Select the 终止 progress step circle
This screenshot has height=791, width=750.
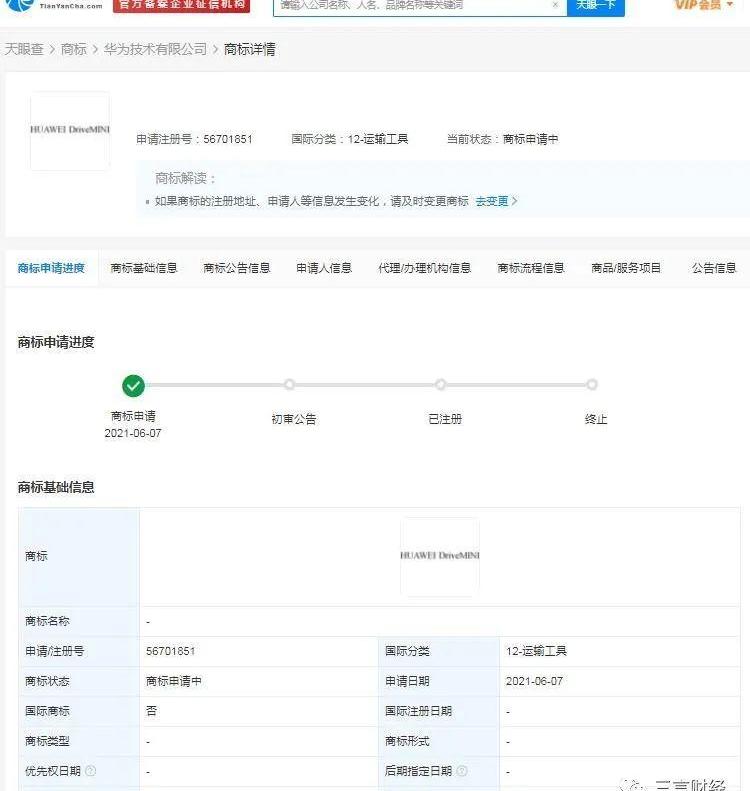(592, 385)
